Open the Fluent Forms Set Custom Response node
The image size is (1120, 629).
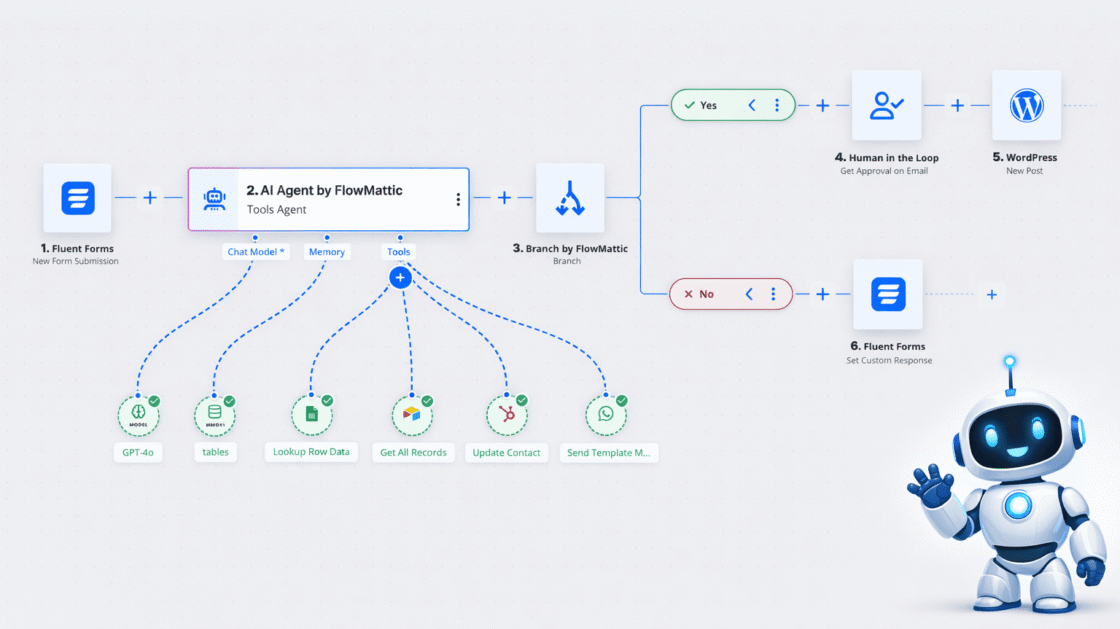(x=886, y=294)
